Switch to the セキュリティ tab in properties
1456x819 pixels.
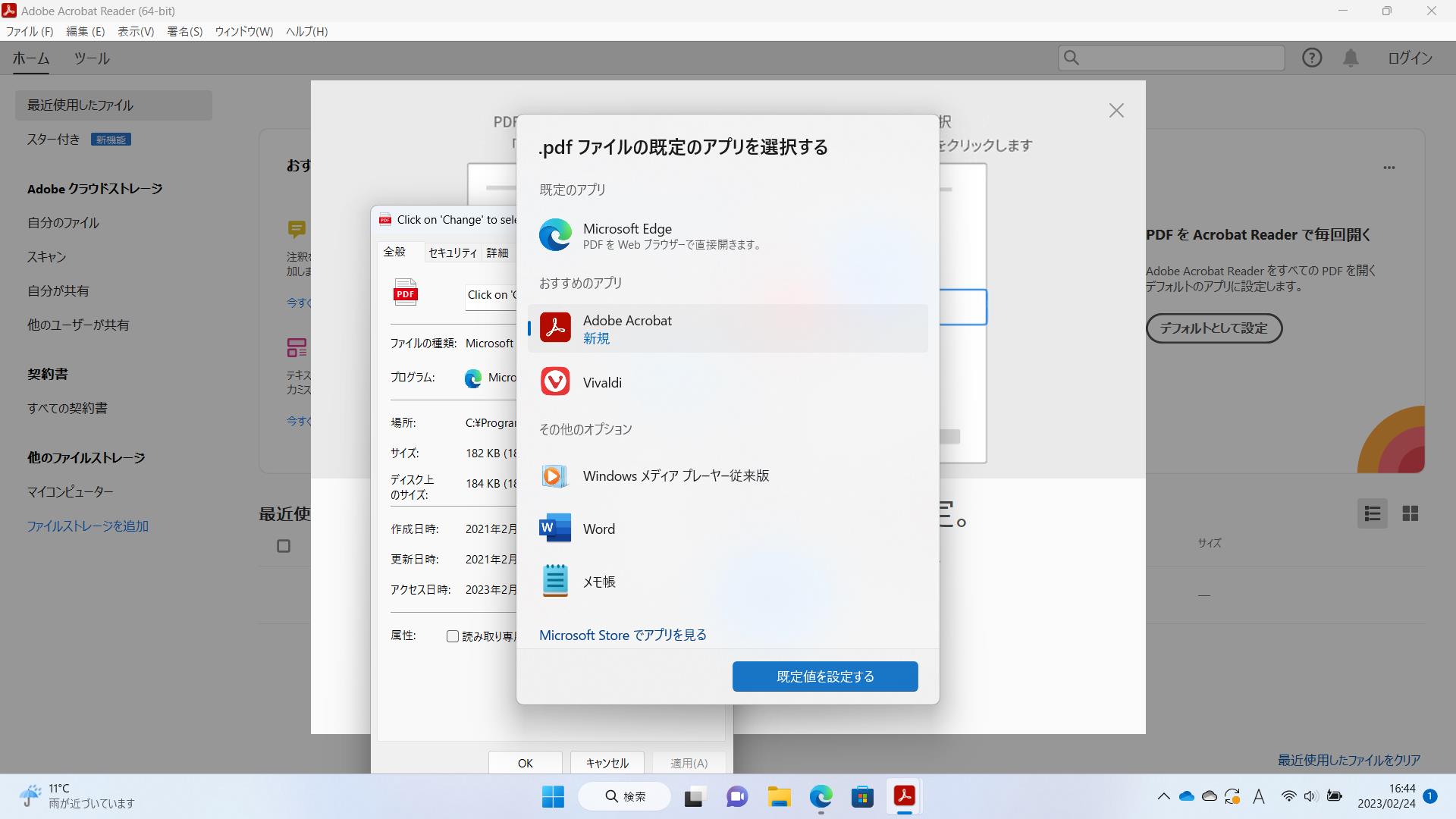coord(452,253)
